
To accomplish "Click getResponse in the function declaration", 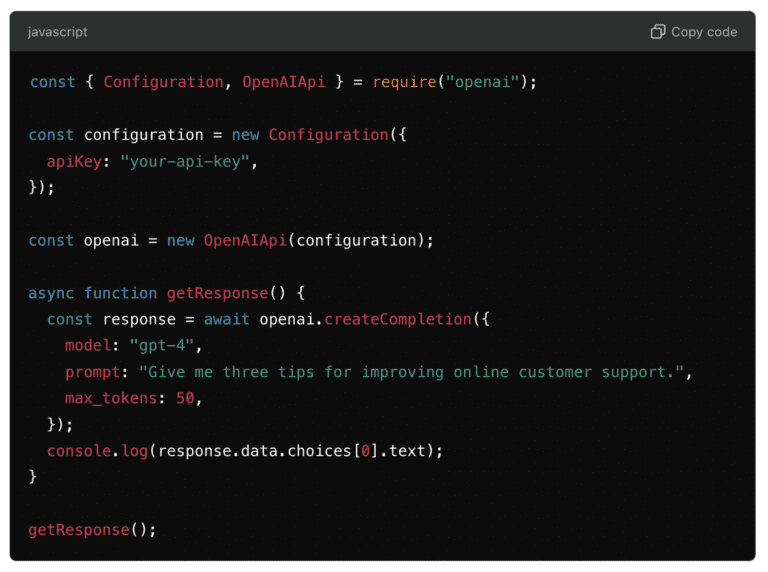I will click(217, 293).
